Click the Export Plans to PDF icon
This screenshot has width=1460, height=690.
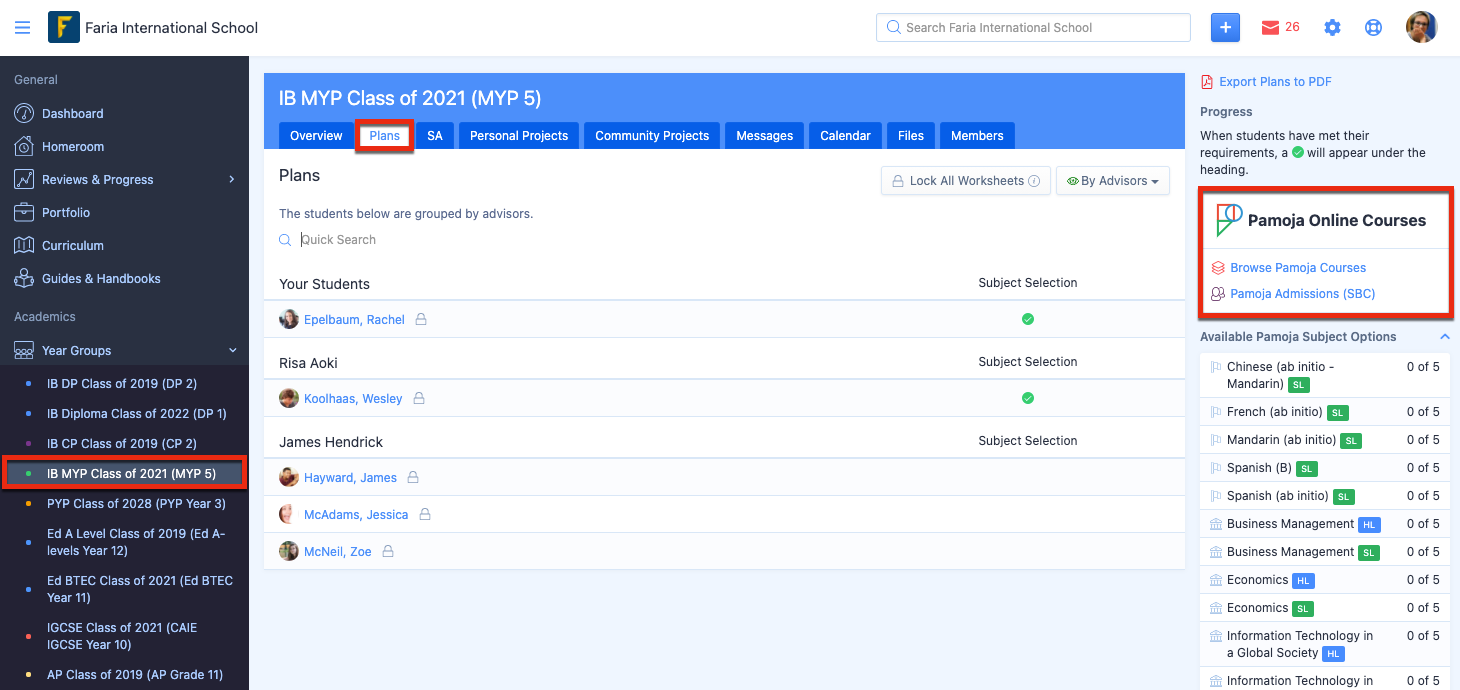click(1207, 82)
